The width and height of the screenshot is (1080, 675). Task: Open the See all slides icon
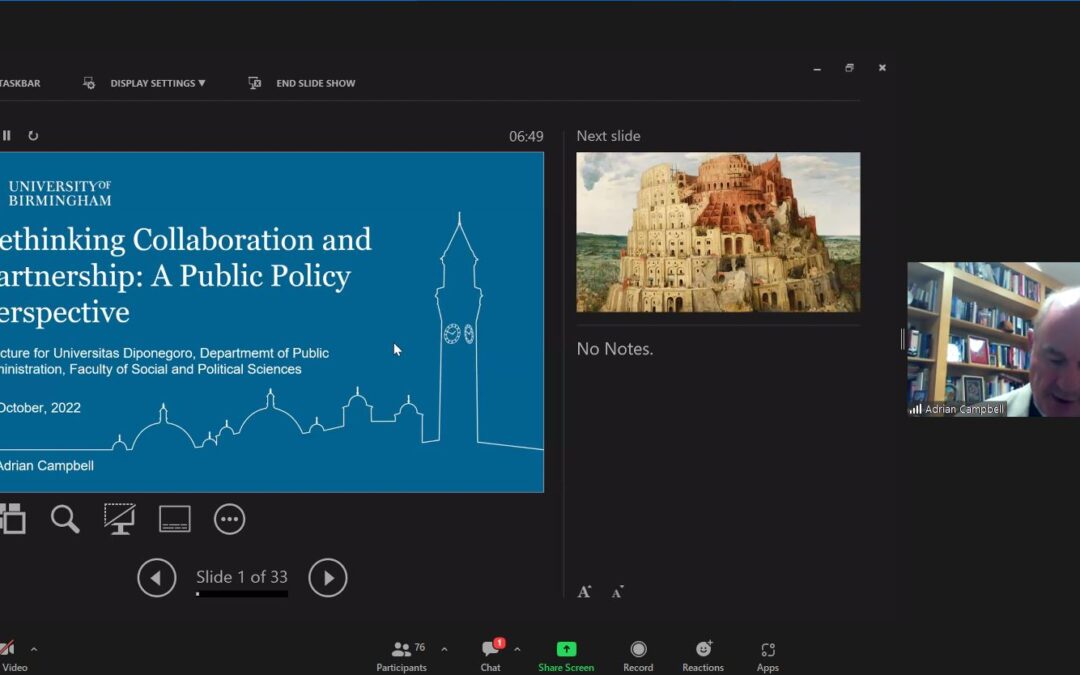pyautogui.click(x=13, y=519)
